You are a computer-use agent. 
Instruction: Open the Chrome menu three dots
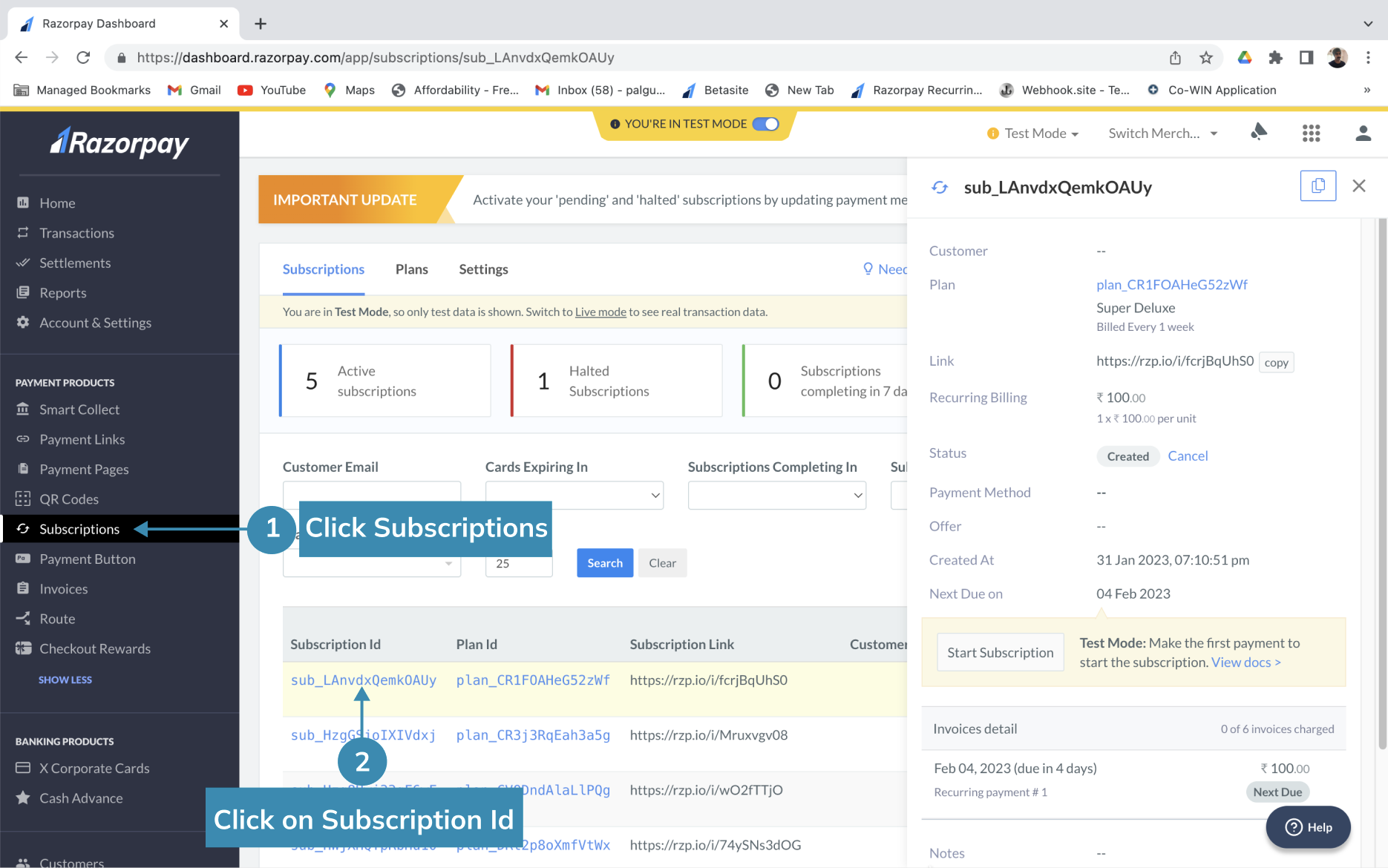click(x=1368, y=57)
